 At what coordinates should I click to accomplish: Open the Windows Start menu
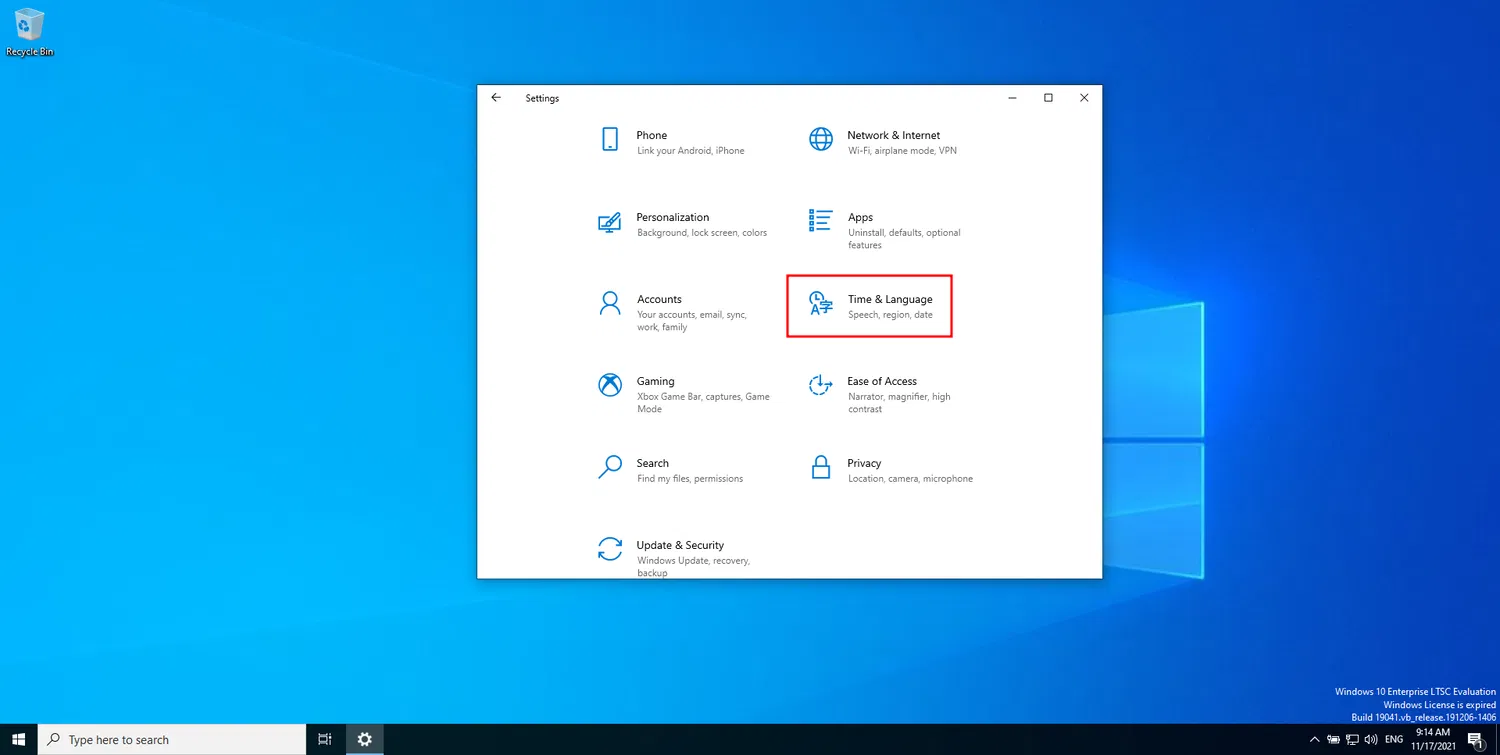pyautogui.click(x=19, y=739)
